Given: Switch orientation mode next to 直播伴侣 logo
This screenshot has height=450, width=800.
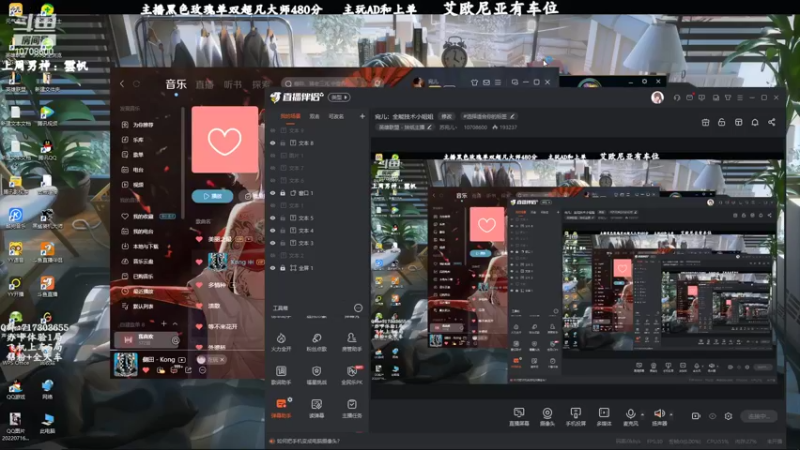Looking at the screenshot, I should point(339,97).
